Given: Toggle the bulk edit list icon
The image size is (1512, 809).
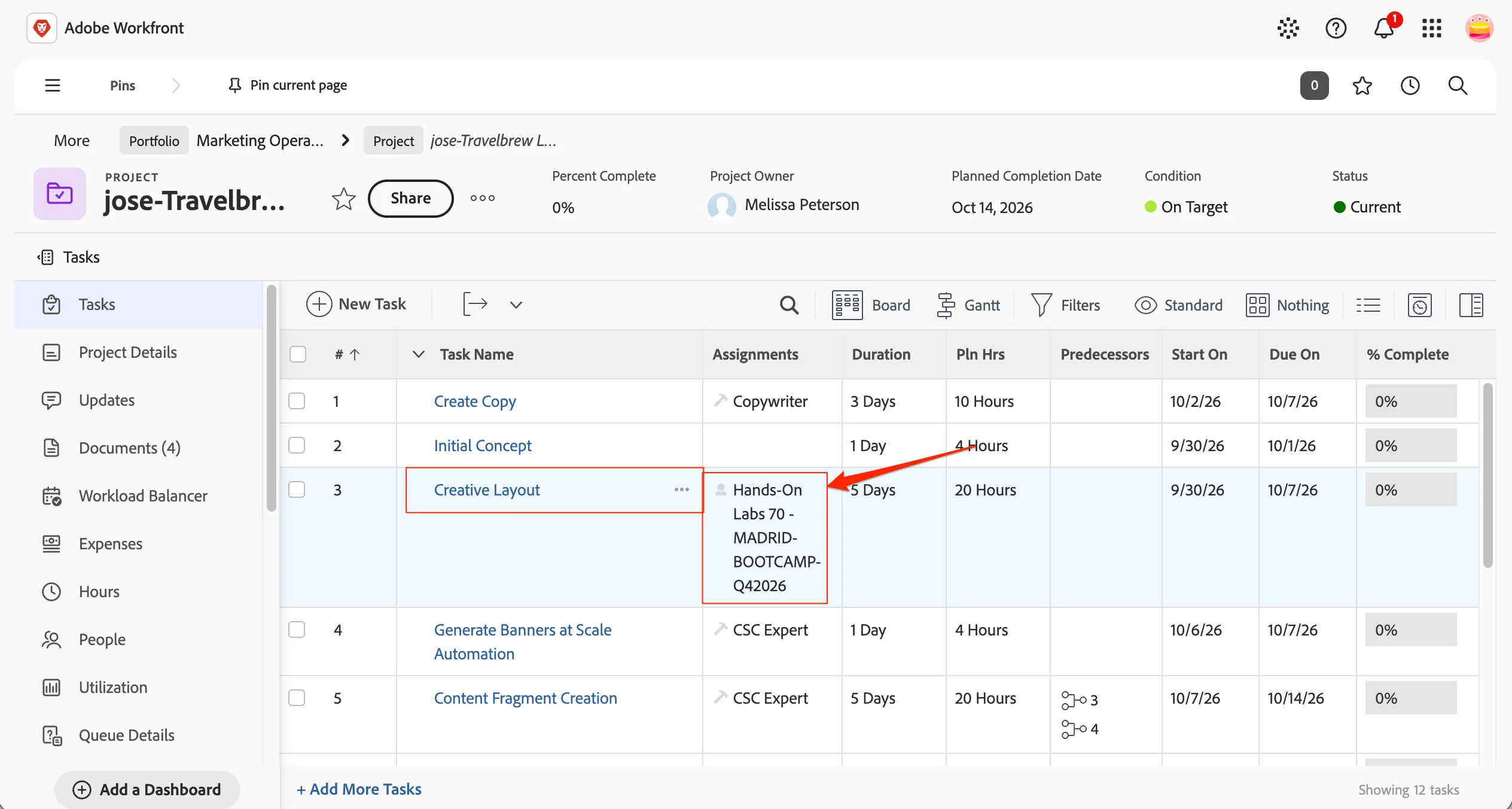Looking at the screenshot, I should tap(1368, 305).
